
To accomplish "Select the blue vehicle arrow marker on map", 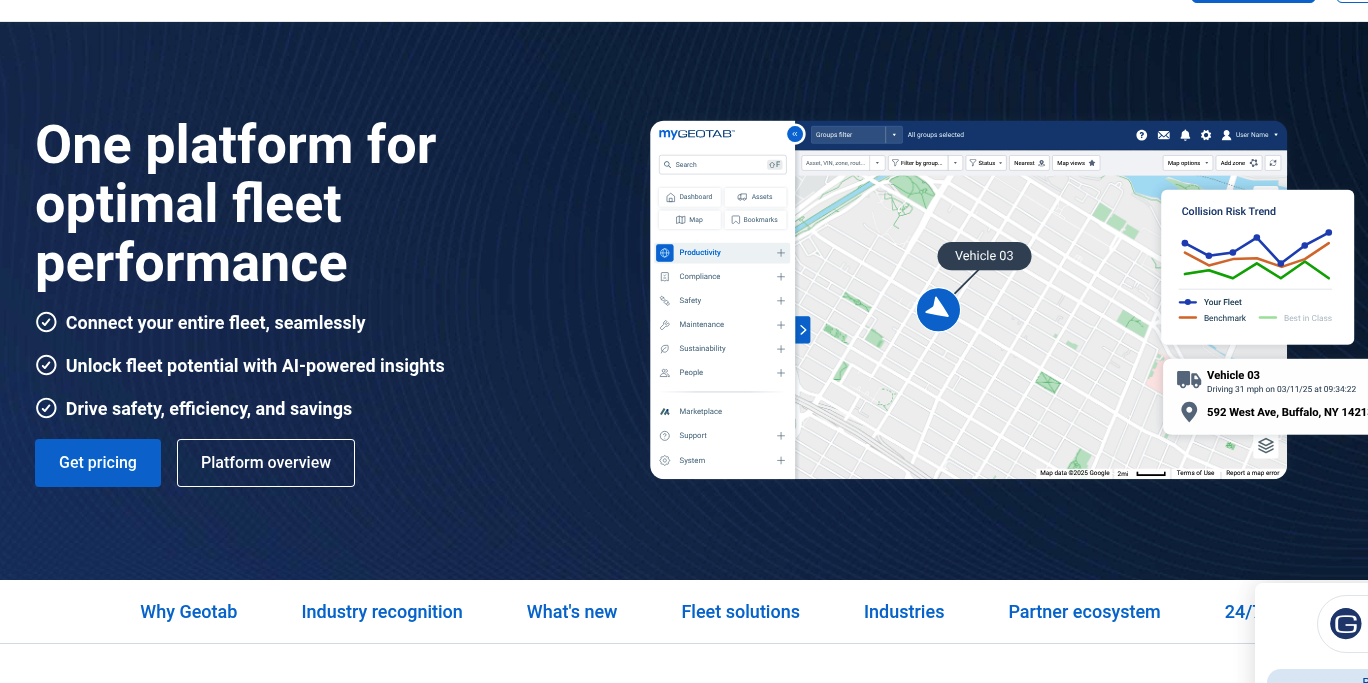I will 938,309.
